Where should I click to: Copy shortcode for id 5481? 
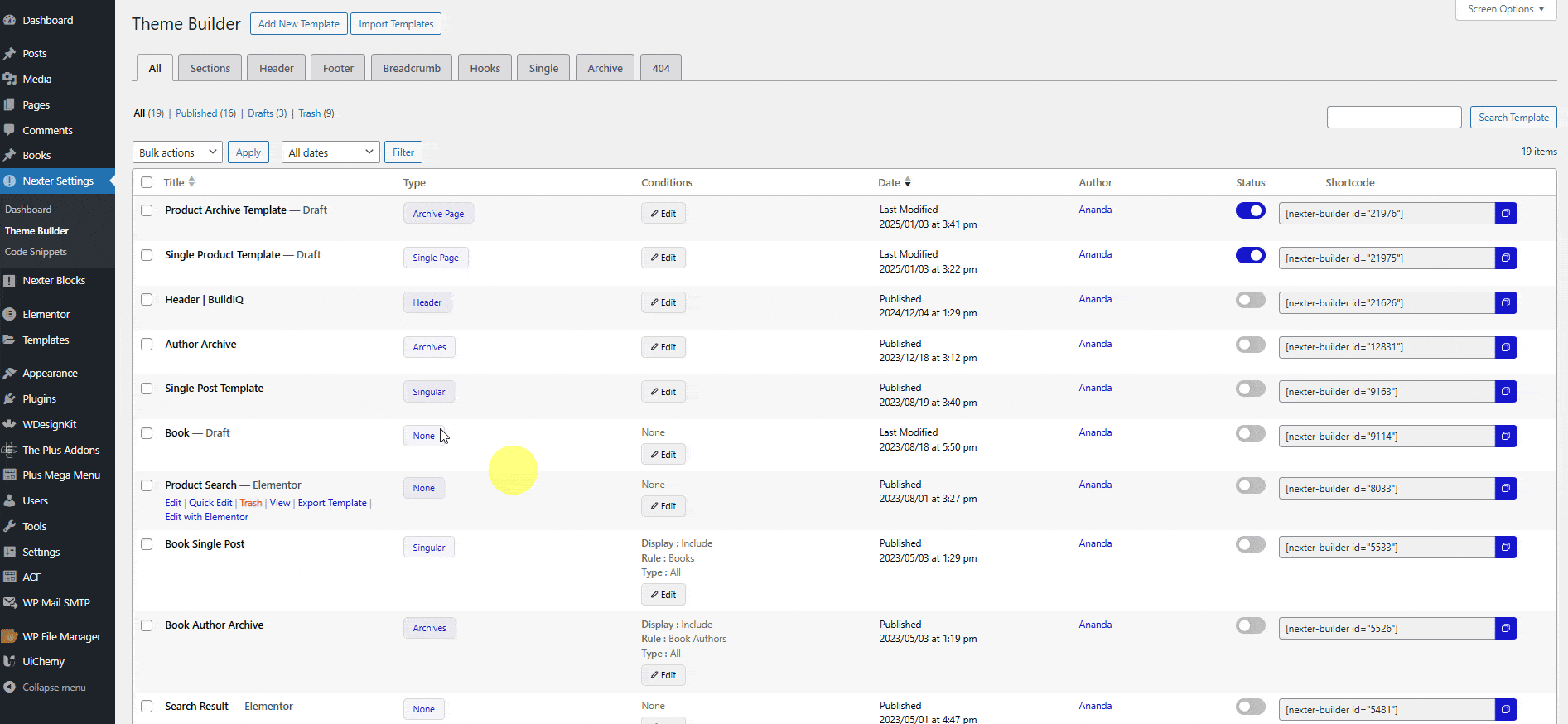coord(1506,710)
